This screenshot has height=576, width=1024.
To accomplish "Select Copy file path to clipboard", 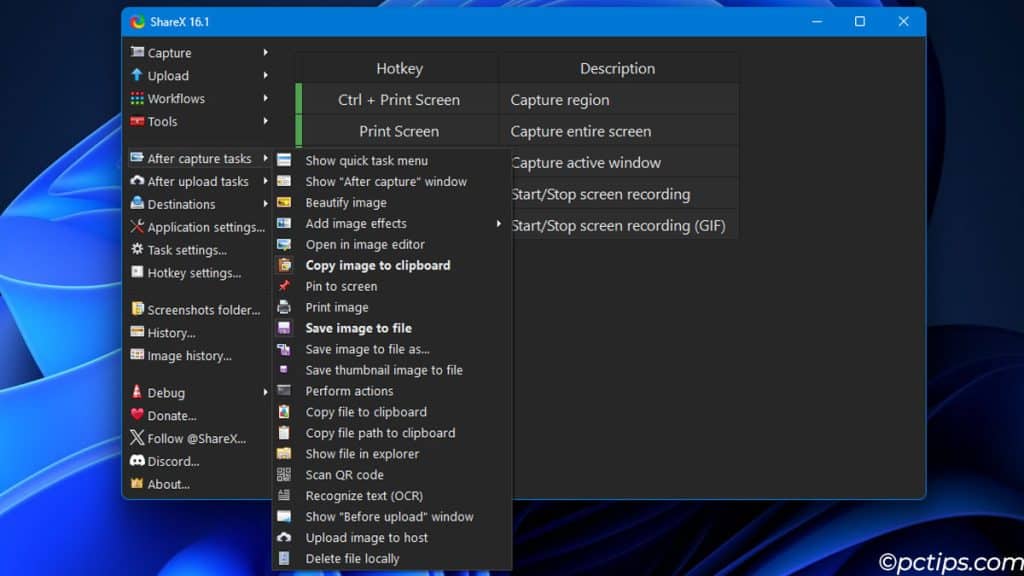I will point(392,432).
